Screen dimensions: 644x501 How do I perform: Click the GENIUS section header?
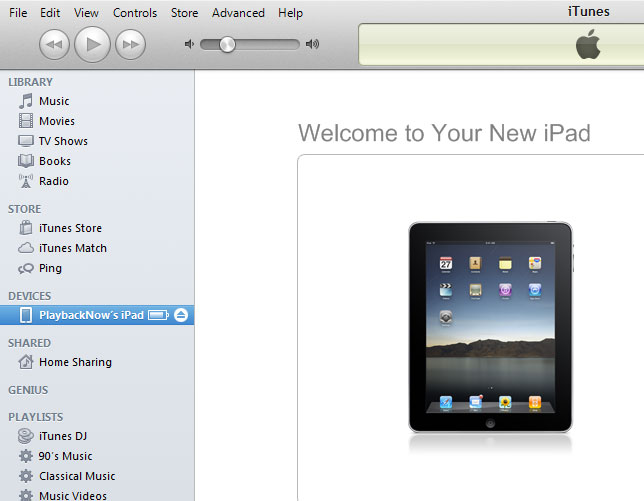click(28, 390)
